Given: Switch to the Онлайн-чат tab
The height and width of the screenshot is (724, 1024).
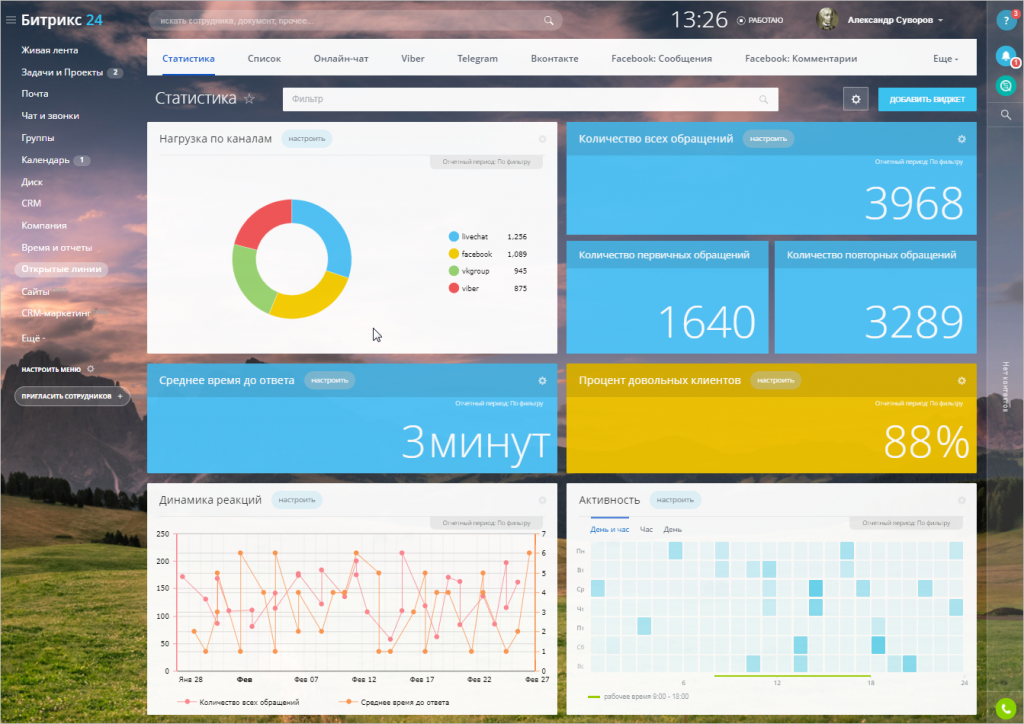Looking at the screenshot, I should (341, 58).
